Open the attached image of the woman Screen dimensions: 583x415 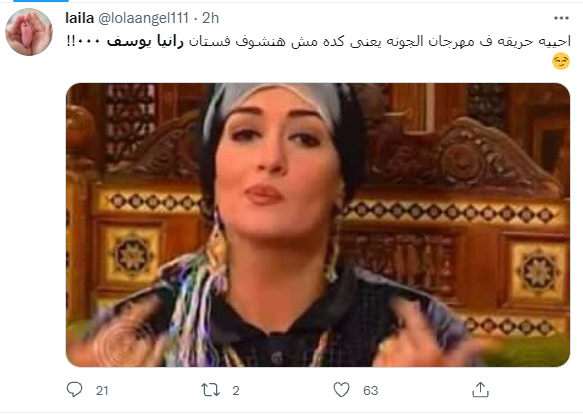click(318, 225)
